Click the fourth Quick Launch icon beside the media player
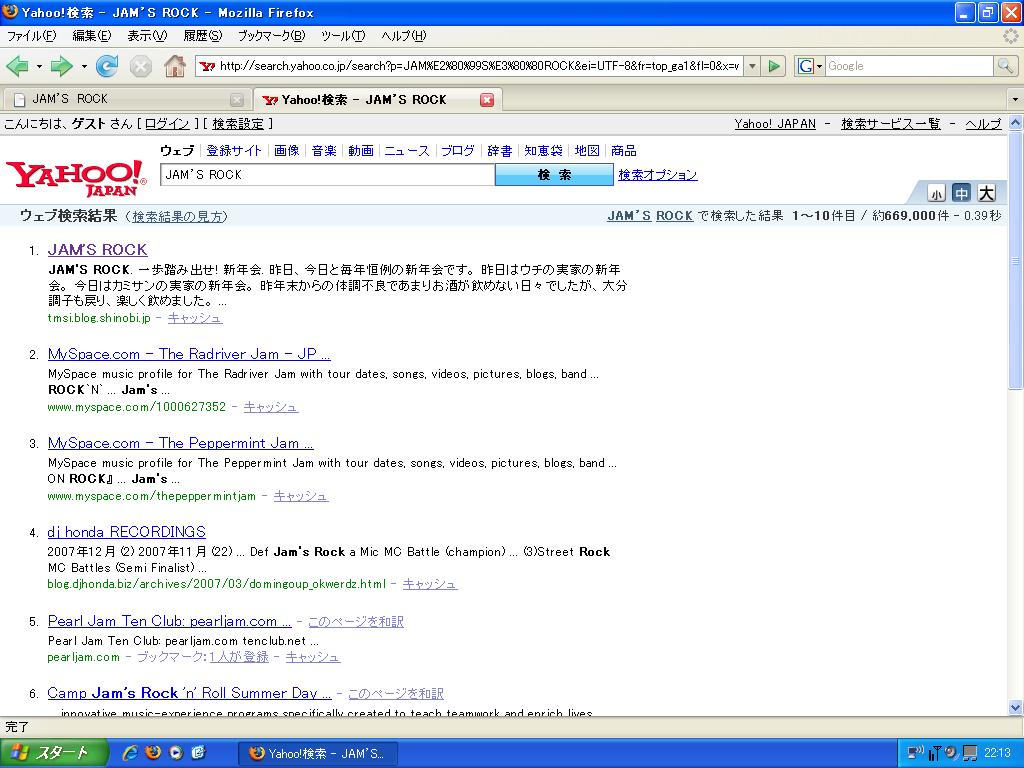Image resolution: width=1024 pixels, height=768 pixels. pos(199,753)
